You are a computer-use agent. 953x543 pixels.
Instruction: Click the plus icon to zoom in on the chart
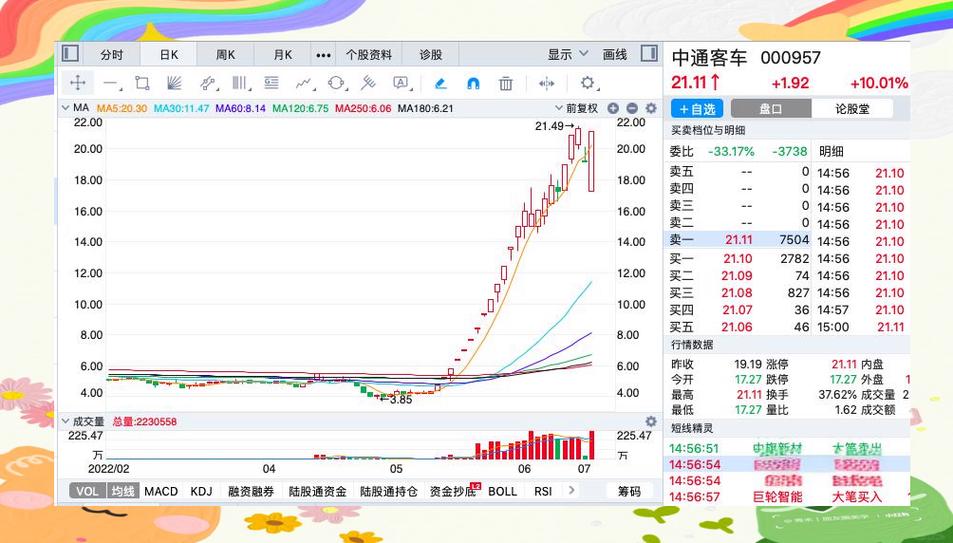click(x=613, y=108)
